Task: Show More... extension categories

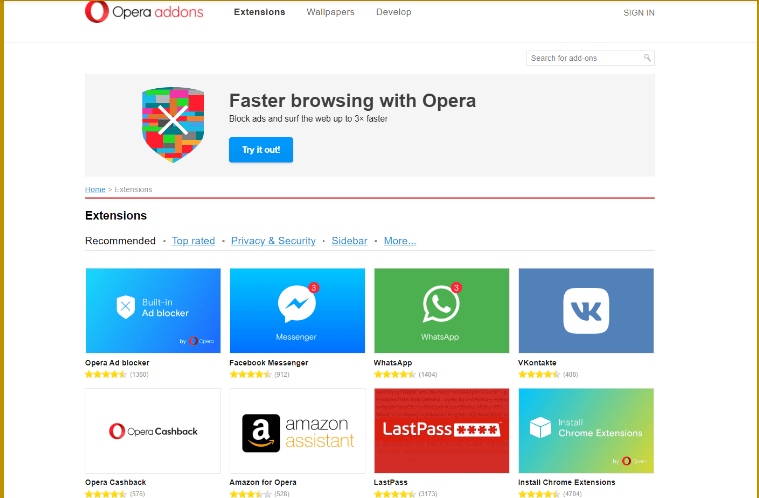Action: 400,241
